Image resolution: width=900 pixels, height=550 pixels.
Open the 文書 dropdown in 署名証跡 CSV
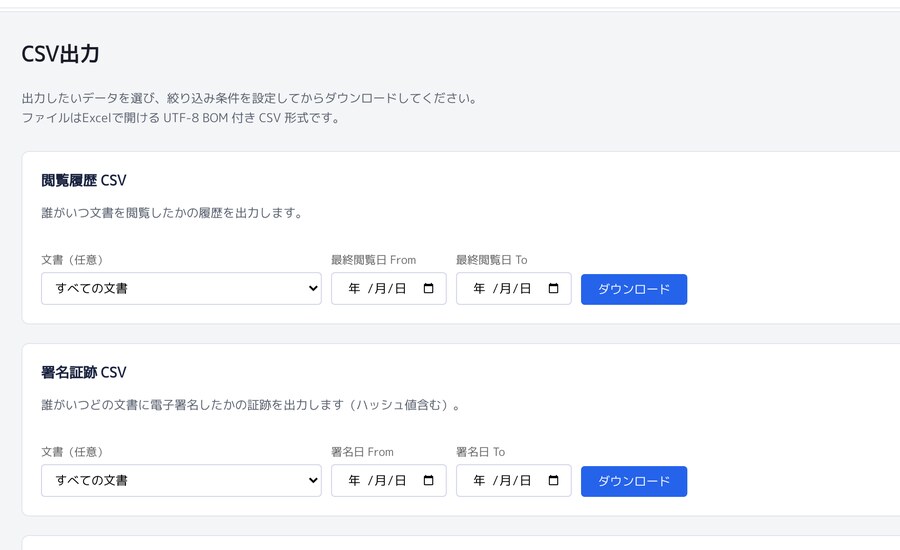tap(181, 481)
